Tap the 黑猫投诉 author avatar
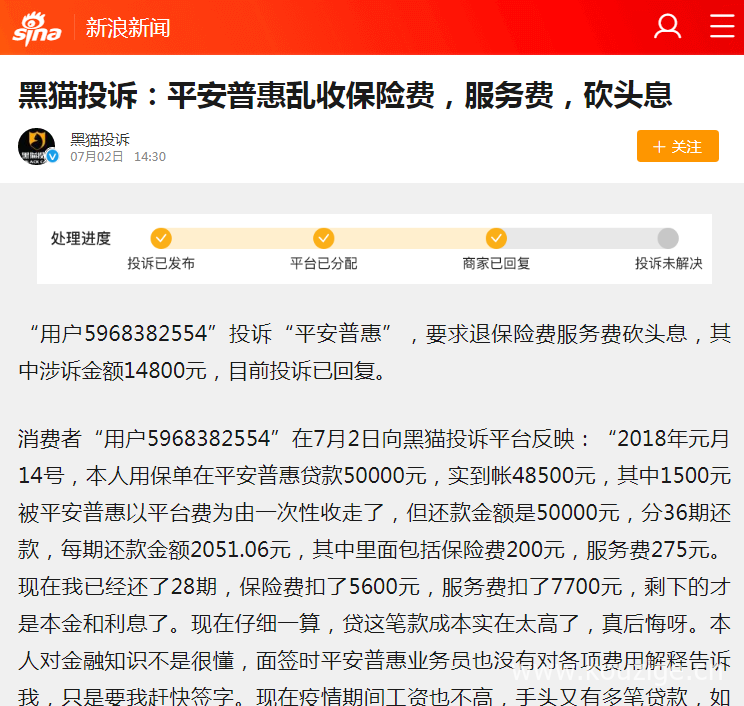The height and width of the screenshot is (706, 744). [x=36, y=146]
